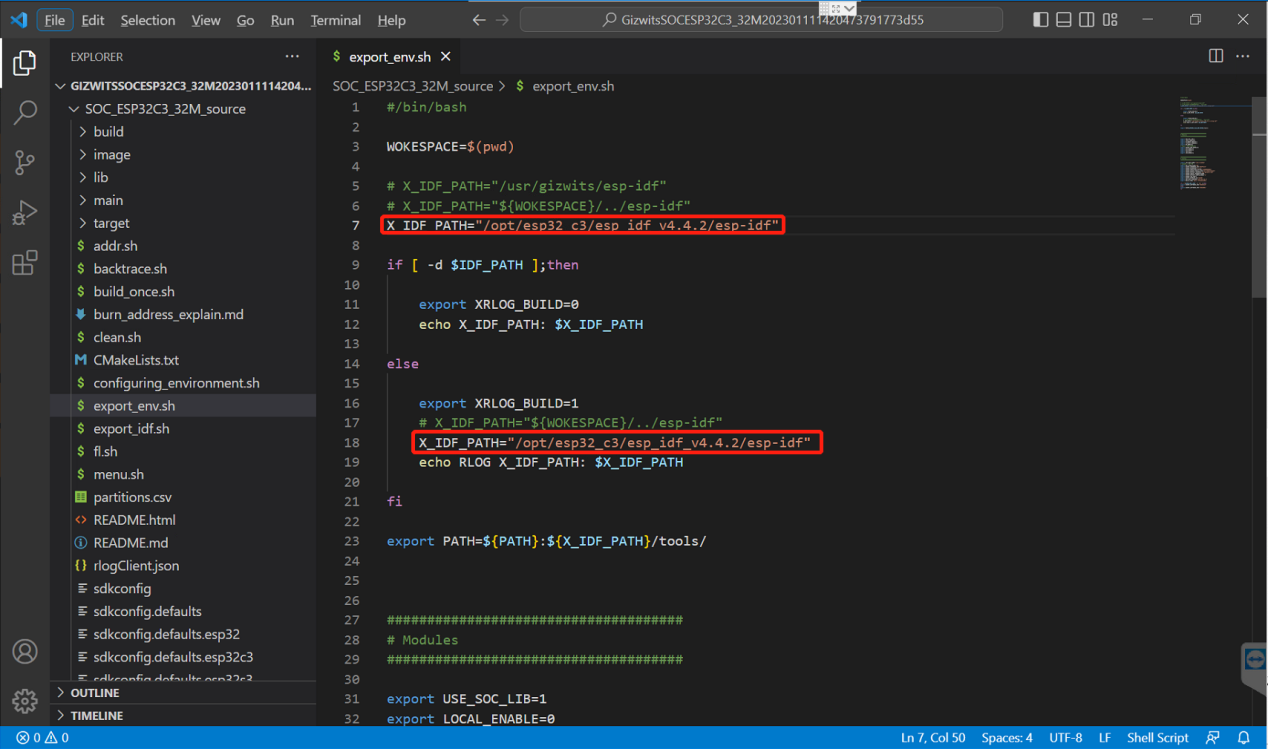Open the Selection menu

pos(147,20)
